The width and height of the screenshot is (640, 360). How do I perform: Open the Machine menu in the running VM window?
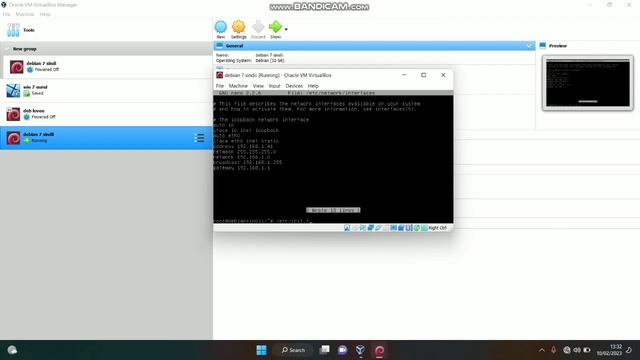point(238,86)
